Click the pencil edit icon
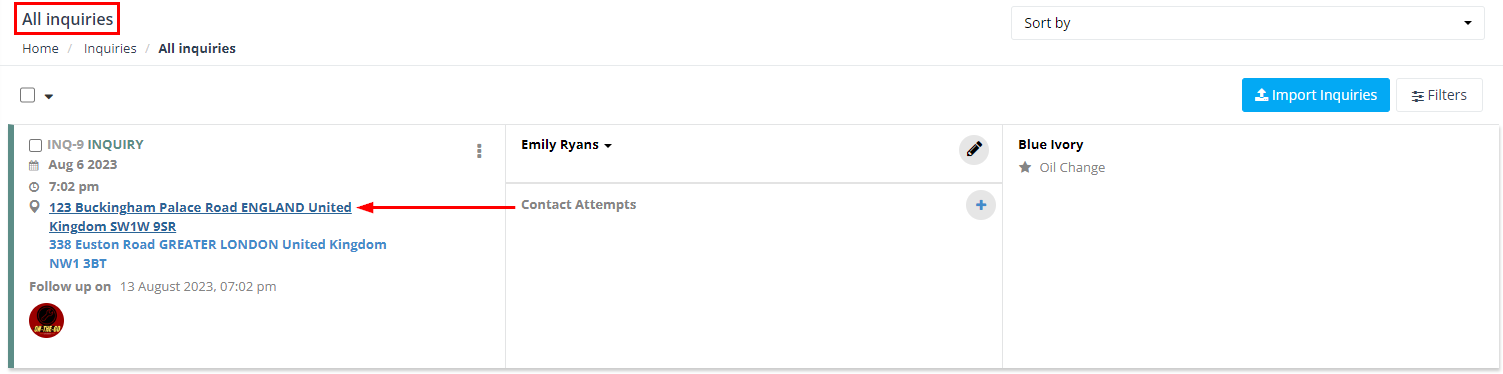This screenshot has height=374, width=1503. pyautogui.click(x=974, y=150)
